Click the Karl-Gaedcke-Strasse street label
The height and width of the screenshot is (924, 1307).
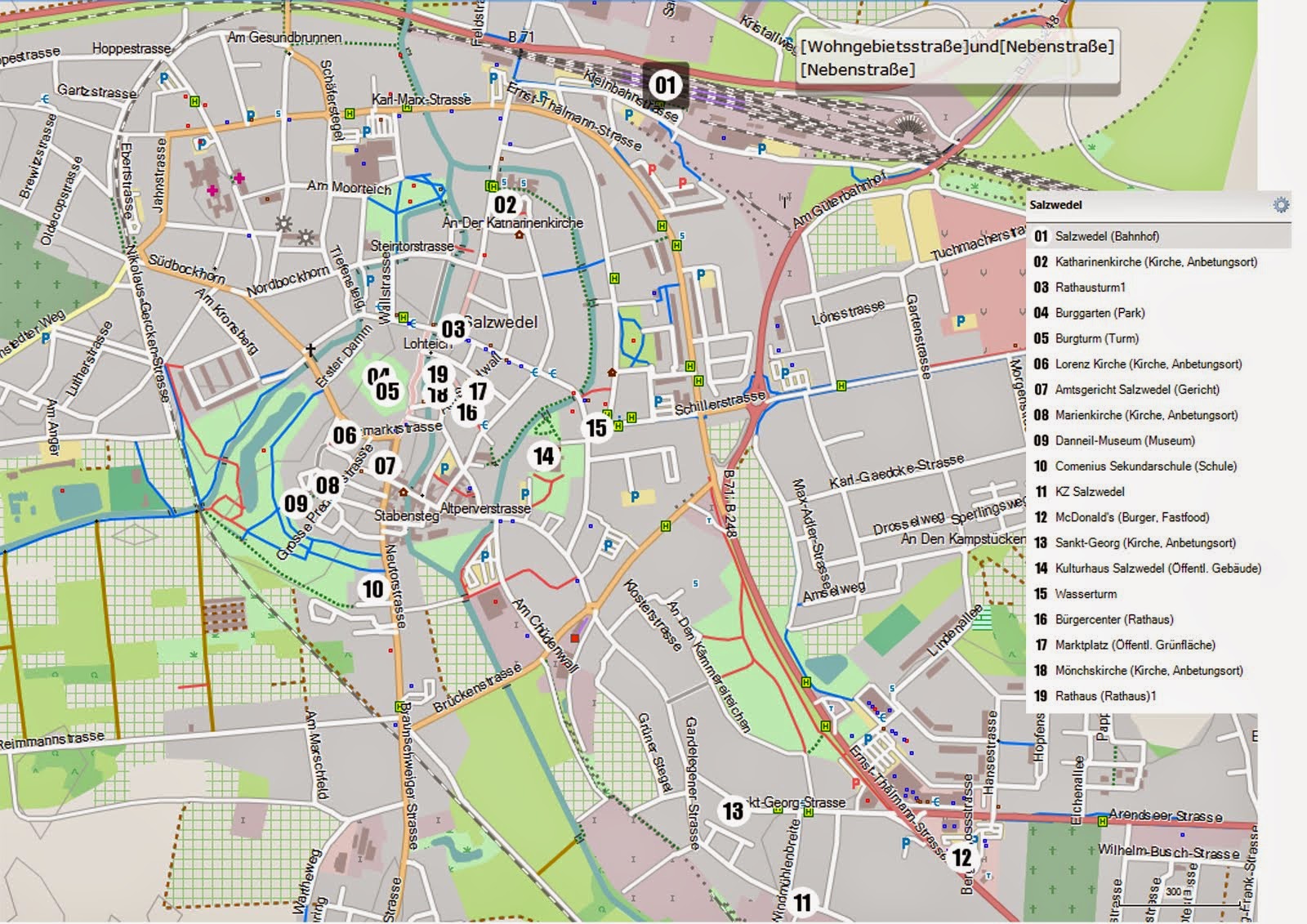click(897, 472)
